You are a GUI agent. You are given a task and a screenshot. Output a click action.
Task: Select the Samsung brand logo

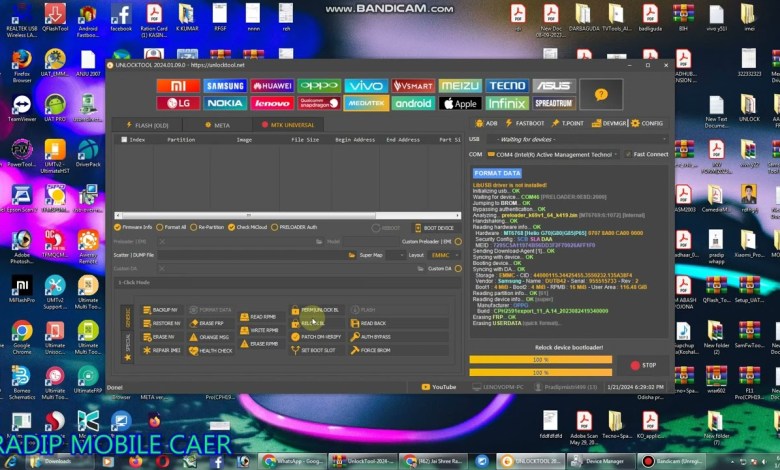[x=225, y=86]
